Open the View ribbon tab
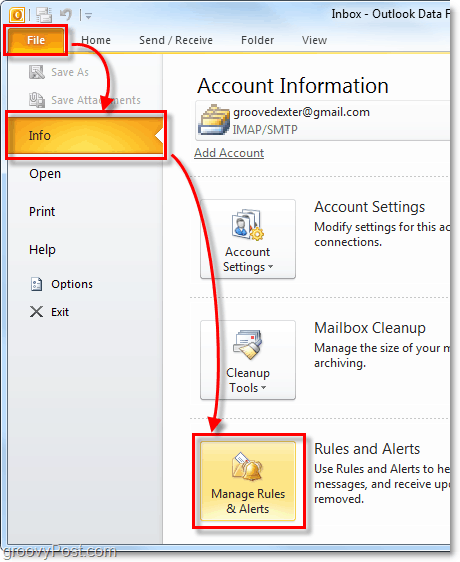460x562 pixels. pos(314,40)
